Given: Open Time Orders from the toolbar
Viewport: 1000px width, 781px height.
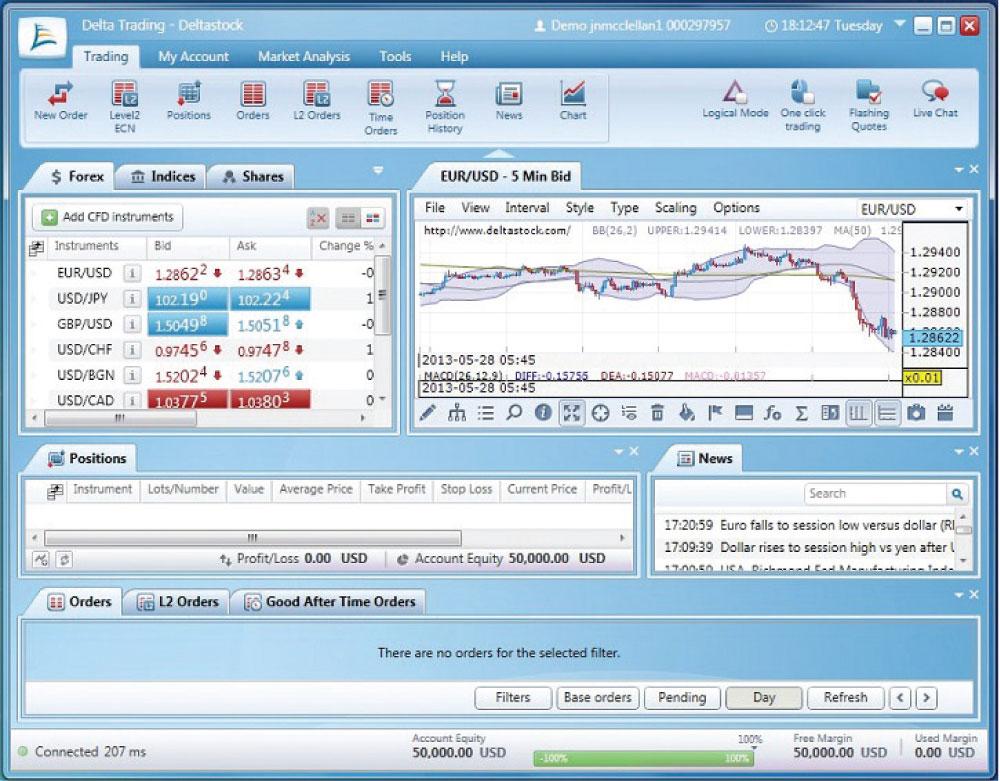Looking at the screenshot, I should pyautogui.click(x=381, y=107).
